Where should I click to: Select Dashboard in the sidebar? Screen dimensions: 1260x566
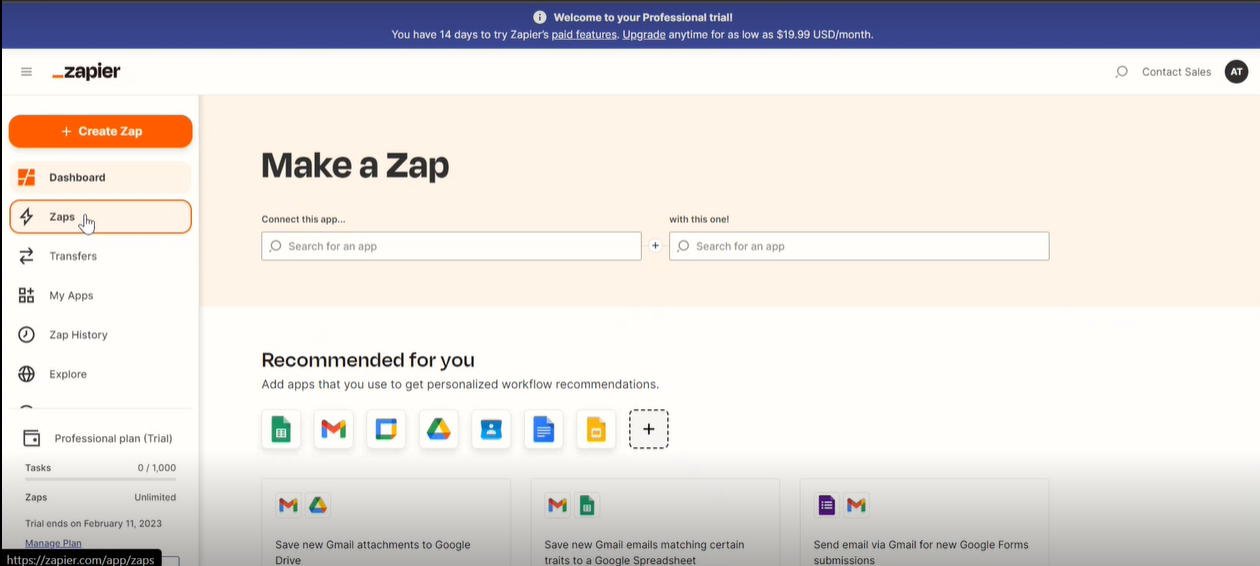(x=100, y=177)
